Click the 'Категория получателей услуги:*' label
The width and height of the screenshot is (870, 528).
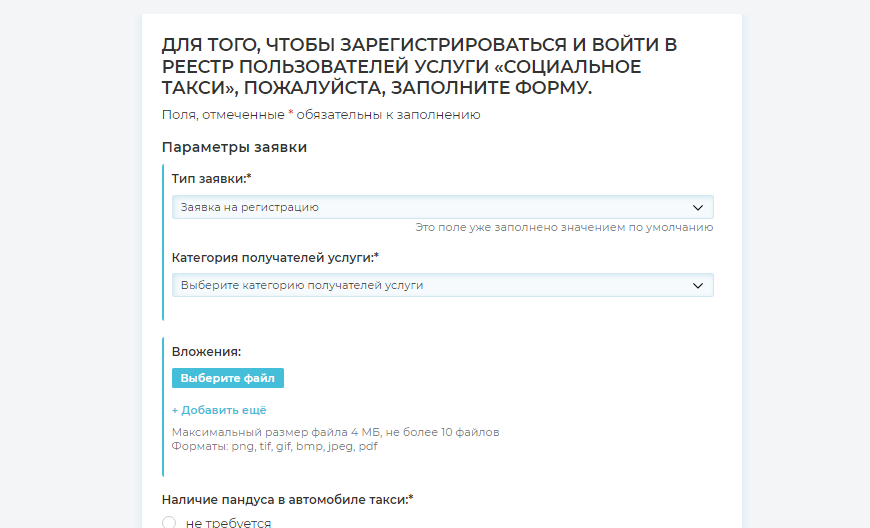click(x=275, y=257)
